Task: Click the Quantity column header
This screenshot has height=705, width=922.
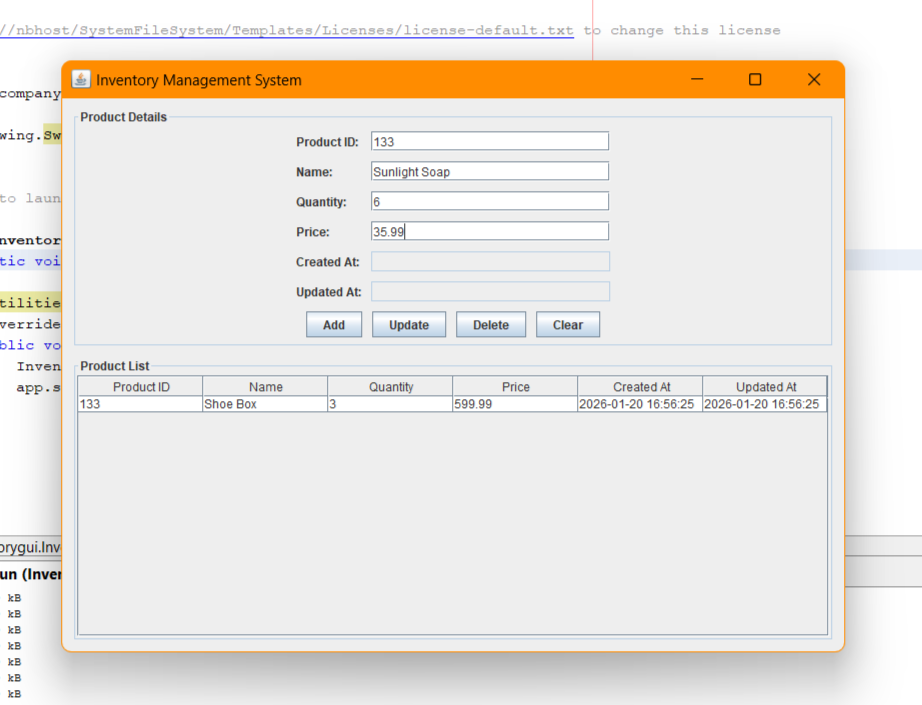Action: (390, 386)
